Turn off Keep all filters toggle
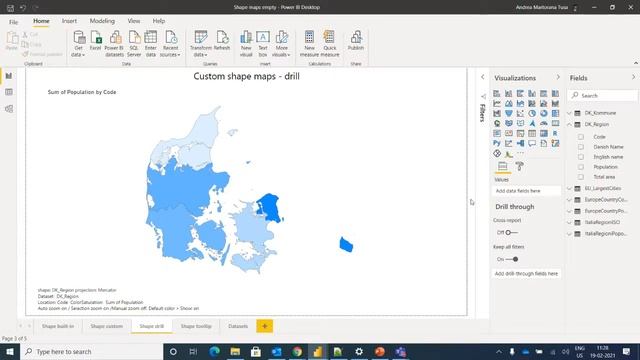 [x=512, y=259]
